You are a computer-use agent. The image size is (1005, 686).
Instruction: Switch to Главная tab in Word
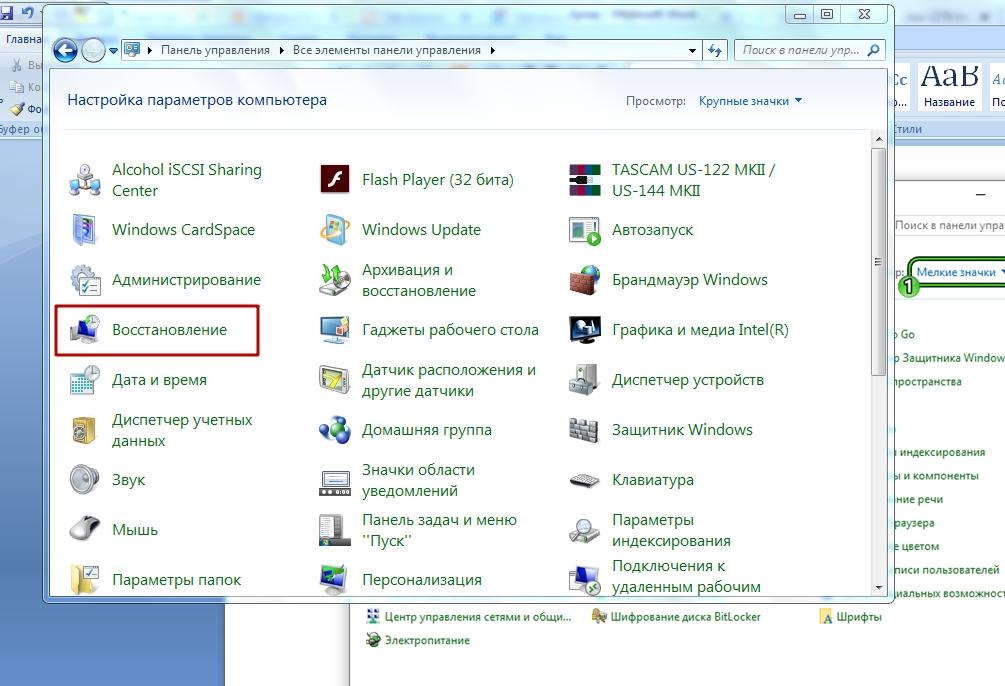[x=22, y=39]
